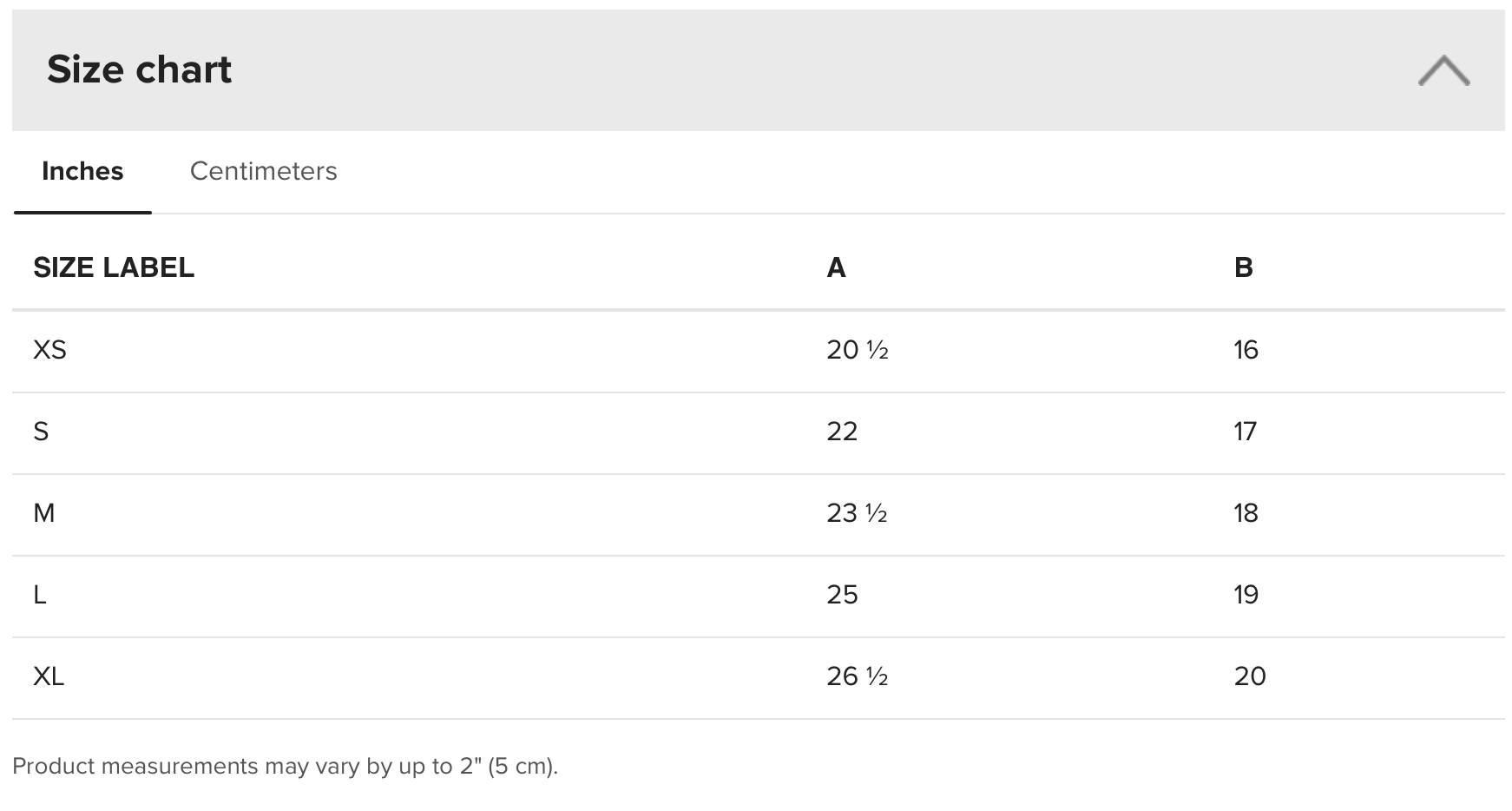The image size is (1512, 811).
Task: Select the S size row label
Action: pyautogui.click(x=41, y=432)
